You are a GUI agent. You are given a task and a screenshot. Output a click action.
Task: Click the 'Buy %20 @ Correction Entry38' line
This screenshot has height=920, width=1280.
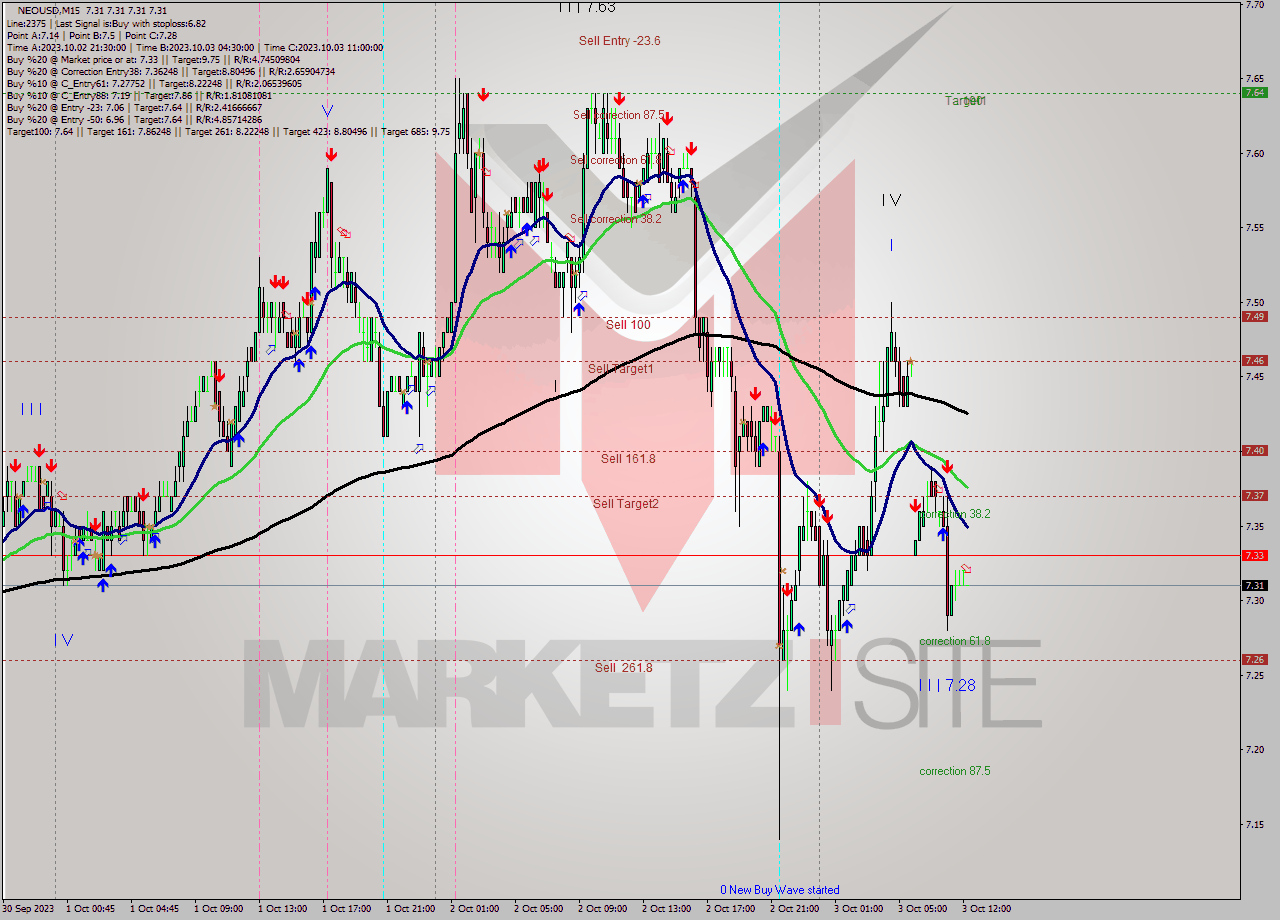point(171,71)
